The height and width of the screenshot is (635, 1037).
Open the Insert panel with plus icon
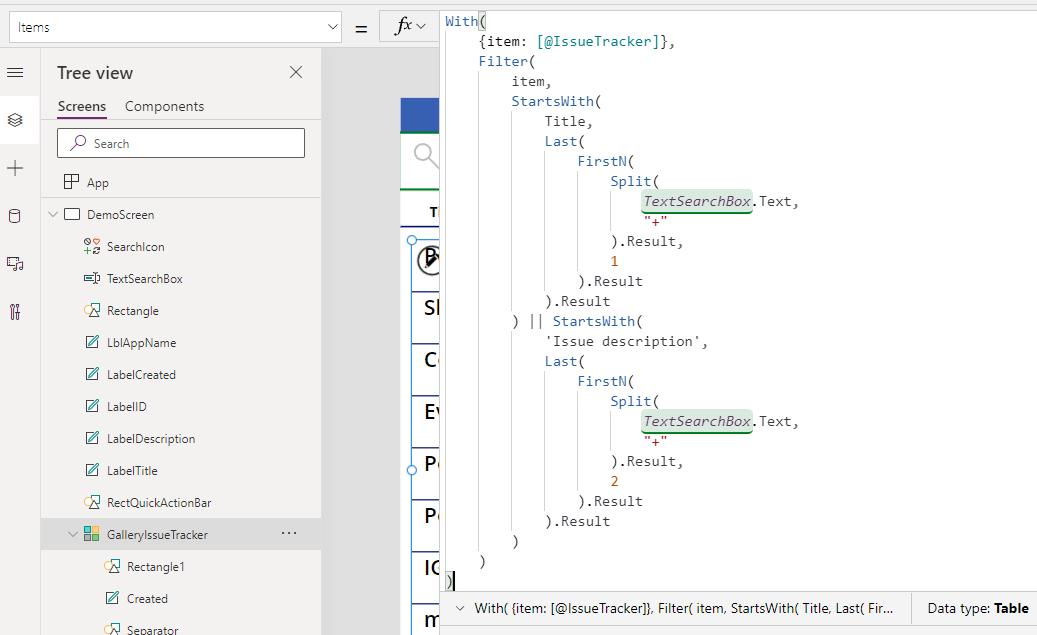[x=15, y=168]
